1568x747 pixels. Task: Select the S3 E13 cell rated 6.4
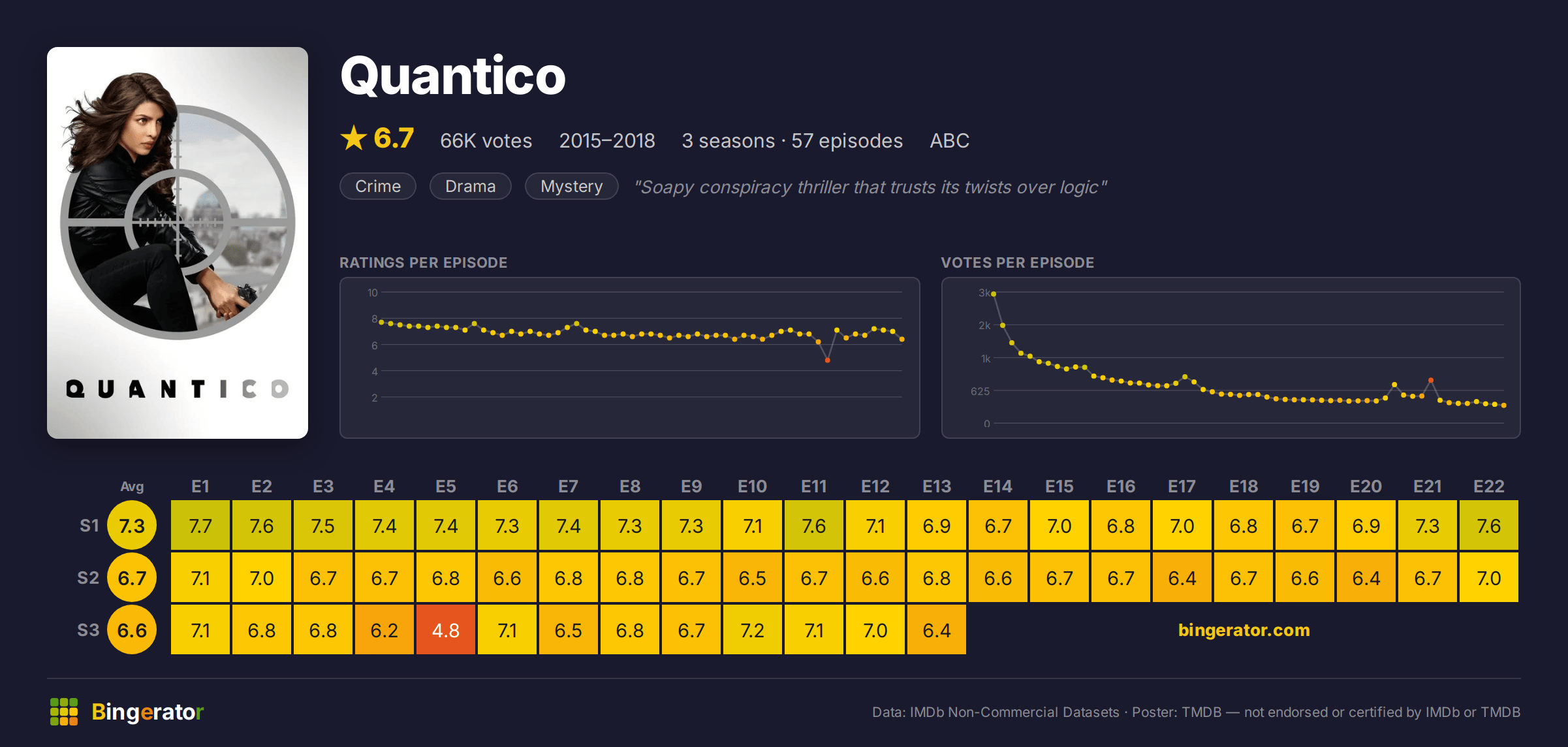point(937,630)
